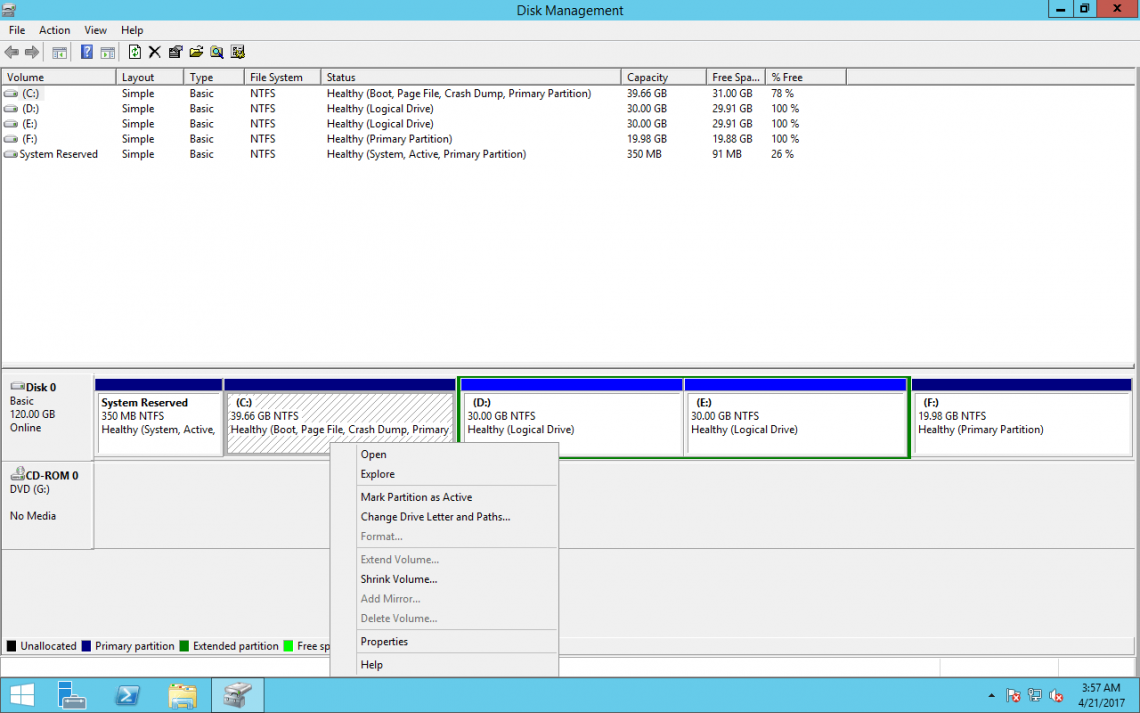Refresh disks using the green refresh icon
Viewport: 1140px width, 713px height.
tap(135, 51)
